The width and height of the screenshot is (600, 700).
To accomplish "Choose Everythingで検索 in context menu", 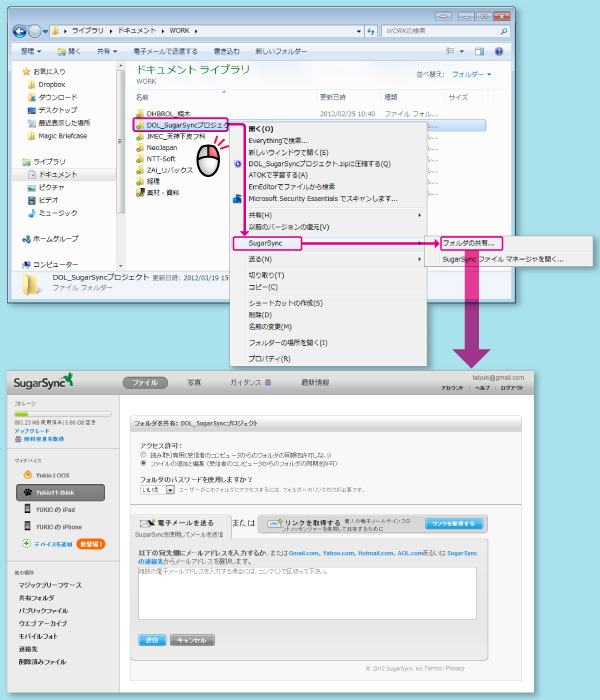I will click(278, 141).
